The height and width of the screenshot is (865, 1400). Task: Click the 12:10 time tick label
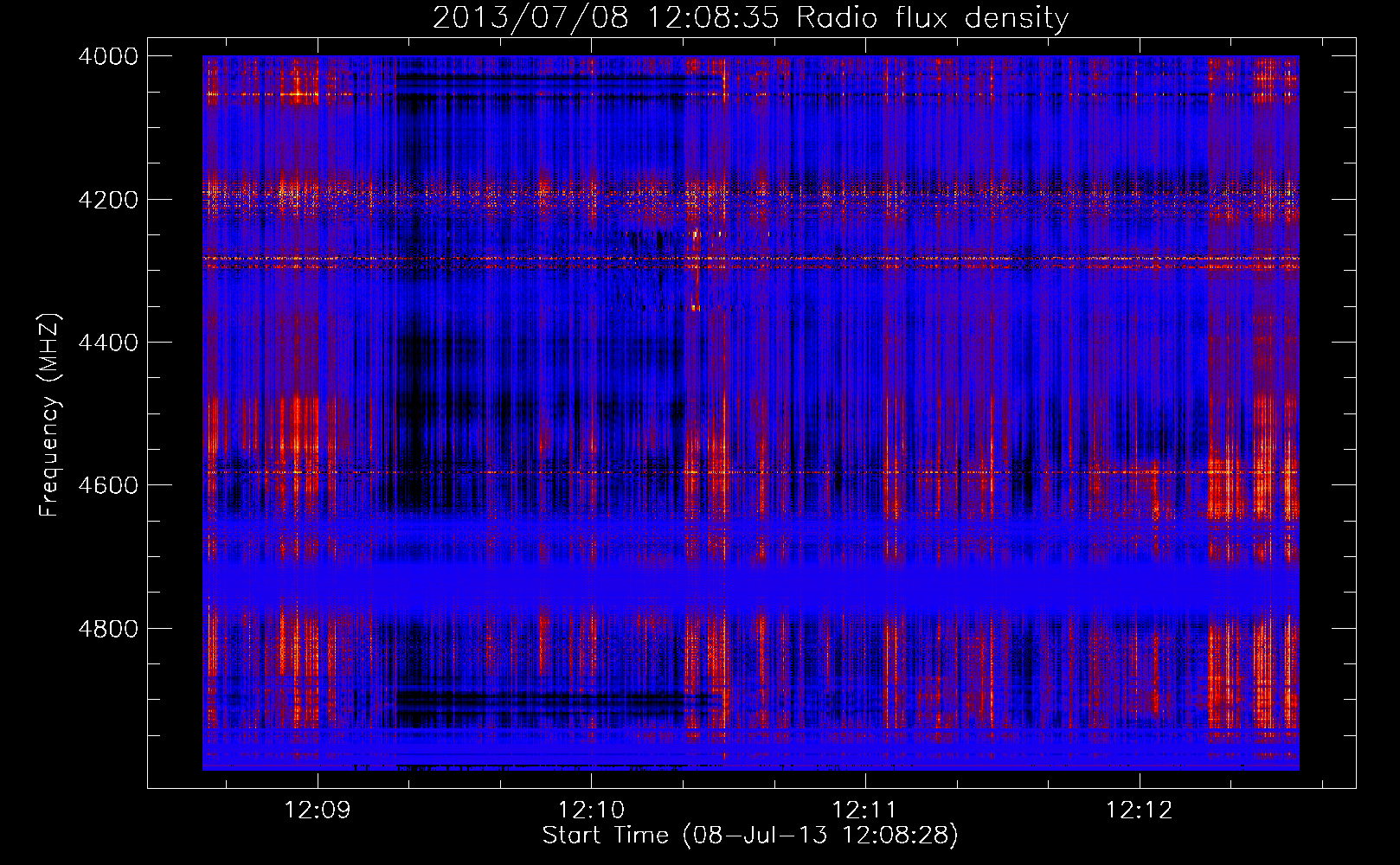click(x=592, y=811)
